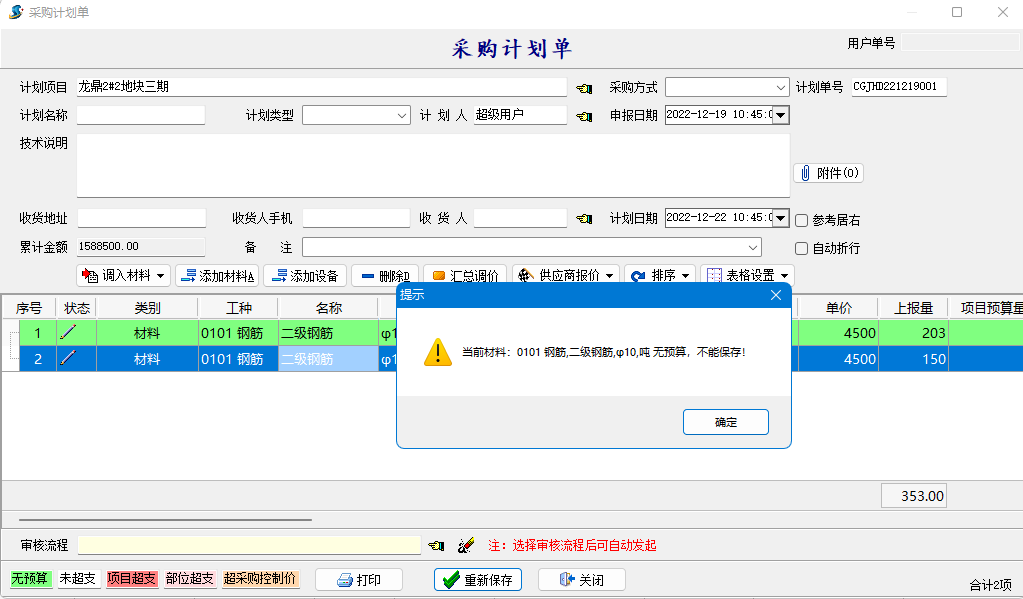
Task: Open the 计划类型 combo box
Action: pyautogui.click(x=402, y=116)
